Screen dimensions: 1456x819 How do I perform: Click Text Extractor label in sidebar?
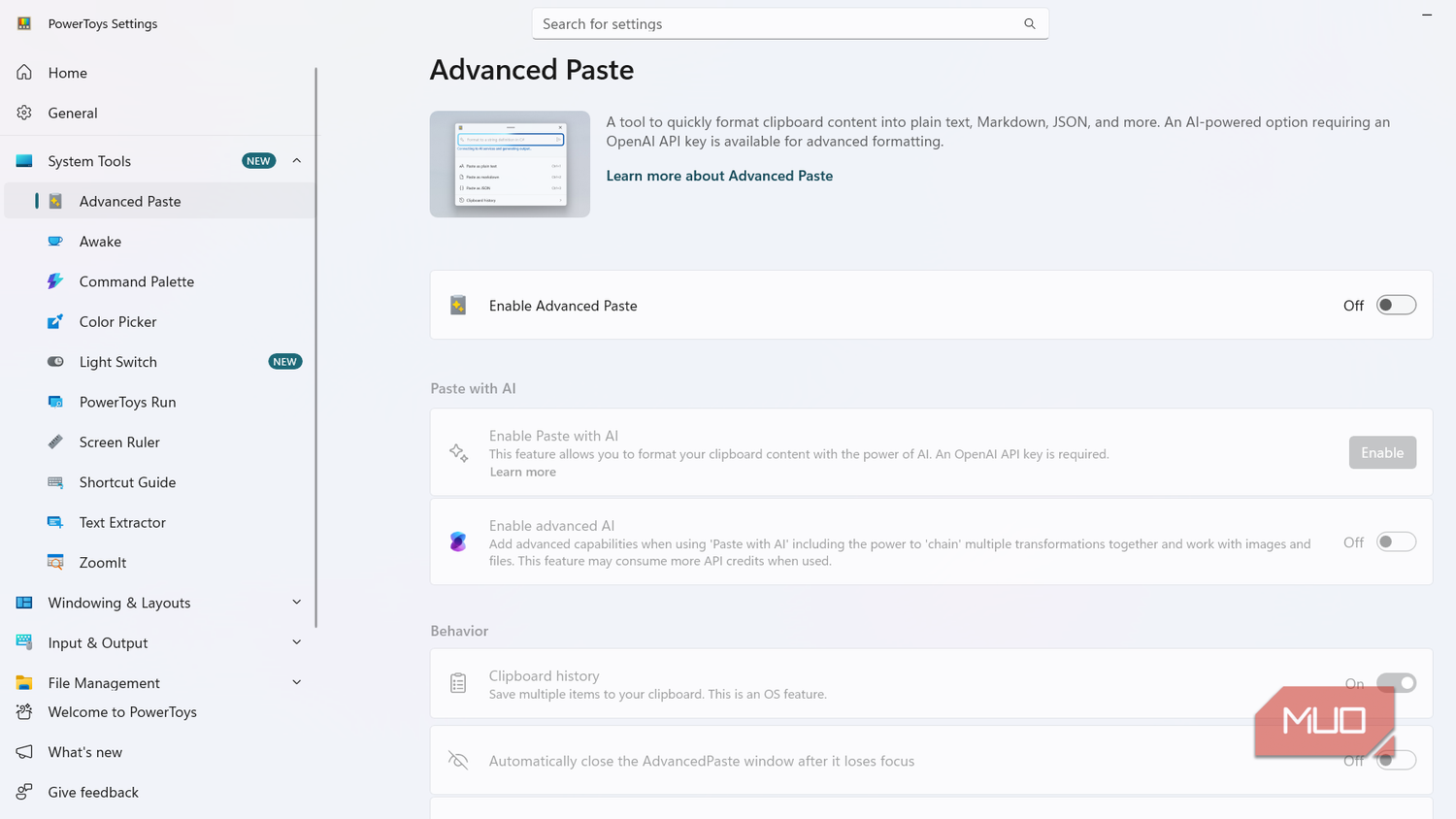click(122, 522)
